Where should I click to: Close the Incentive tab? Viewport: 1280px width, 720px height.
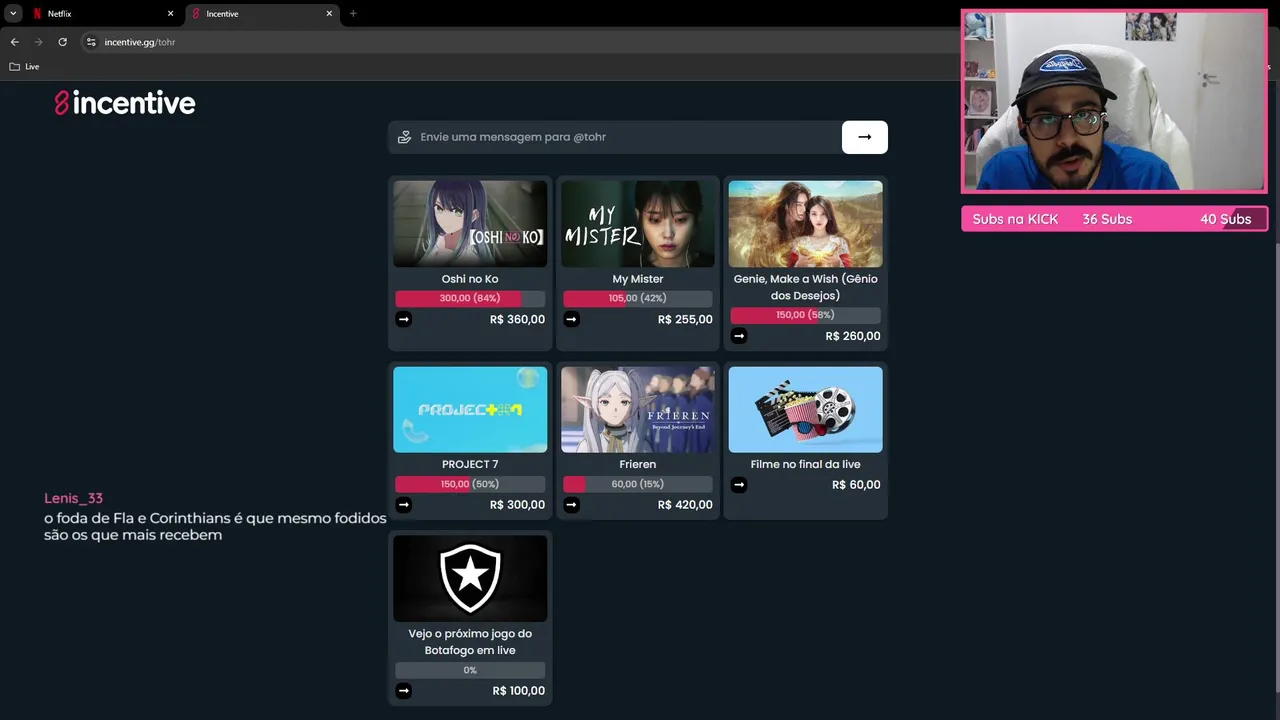(x=329, y=14)
